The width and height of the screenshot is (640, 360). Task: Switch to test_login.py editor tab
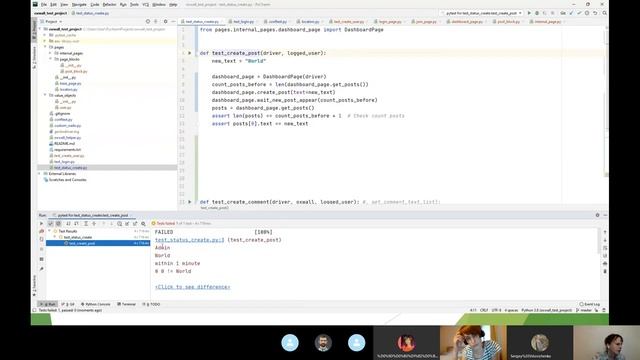point(243,21)
